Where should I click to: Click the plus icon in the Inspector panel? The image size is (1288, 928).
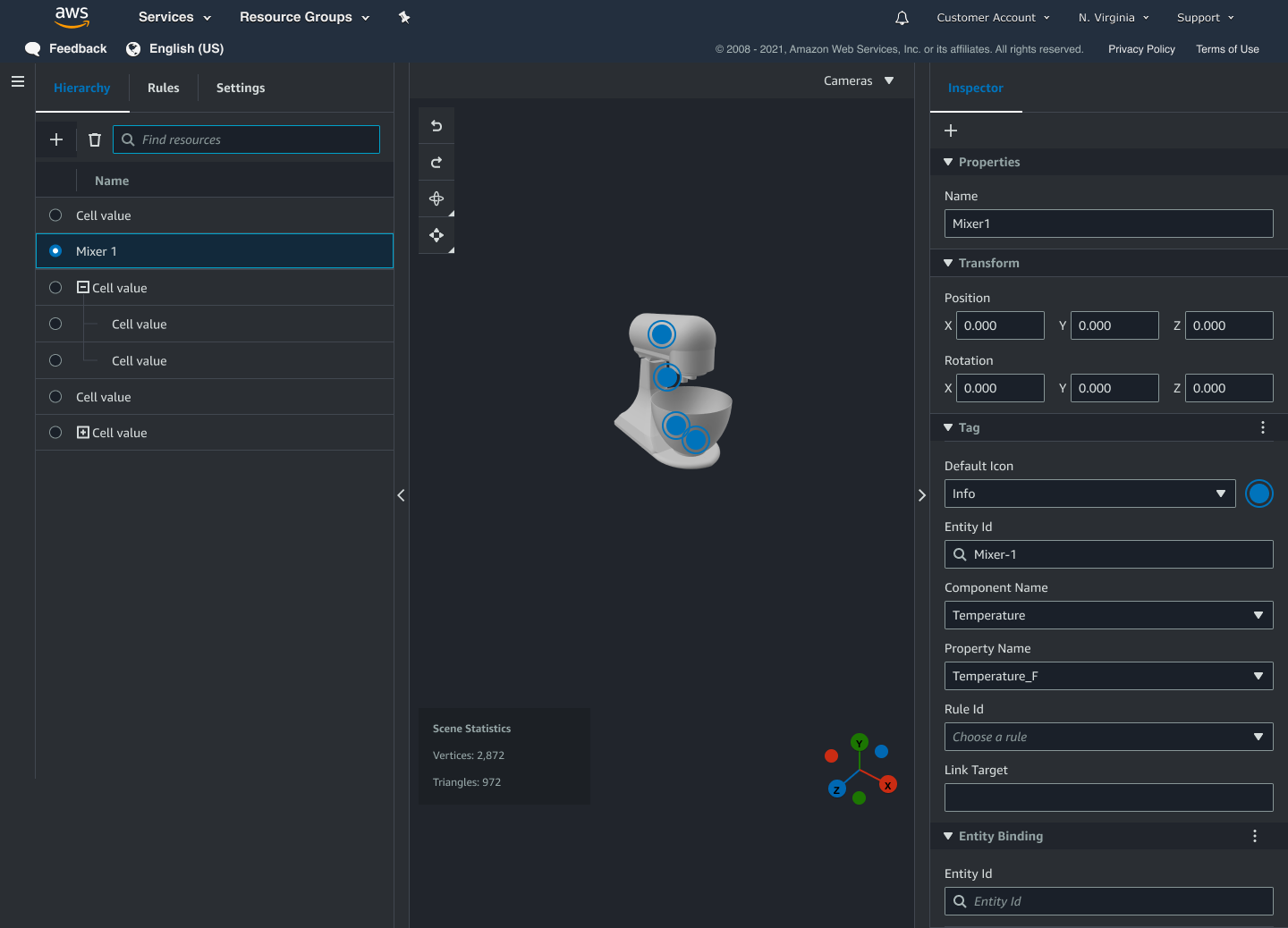pyautogui.click(x=951, y=131)
